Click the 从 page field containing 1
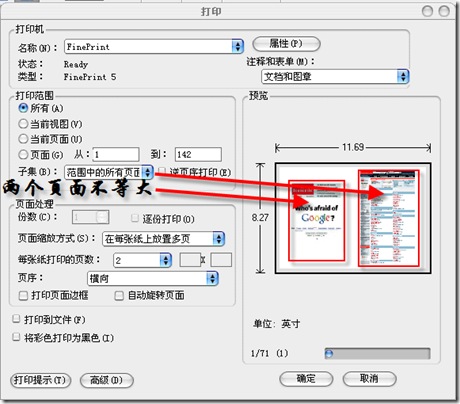460x404 pixels. click(116, 154)
